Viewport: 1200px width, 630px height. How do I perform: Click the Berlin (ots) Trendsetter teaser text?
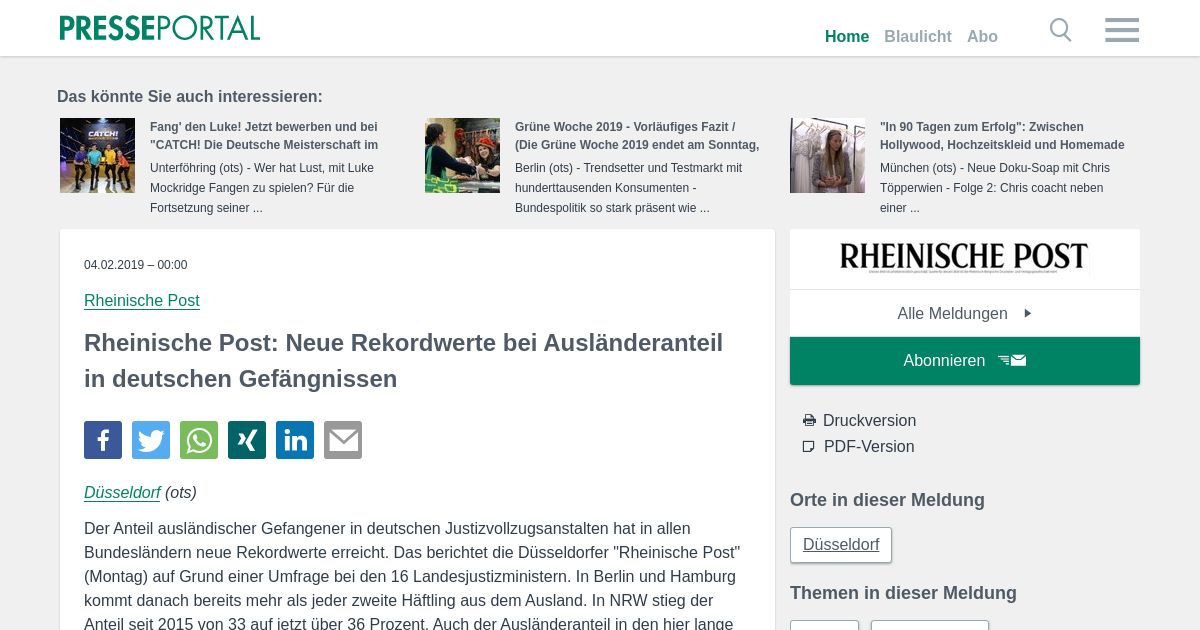coord(629,188)
